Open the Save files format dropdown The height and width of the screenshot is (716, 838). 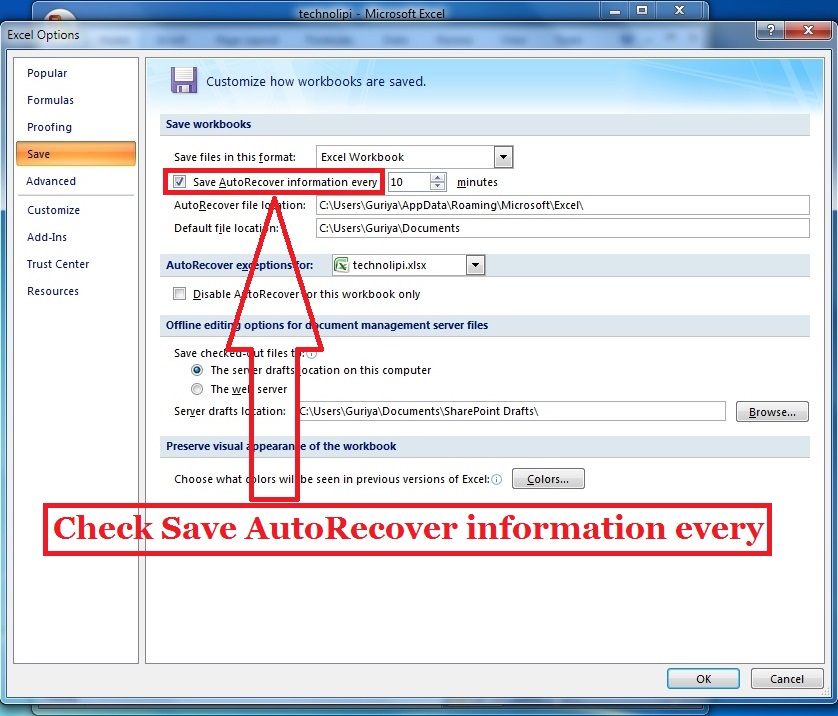click(503, 157)
